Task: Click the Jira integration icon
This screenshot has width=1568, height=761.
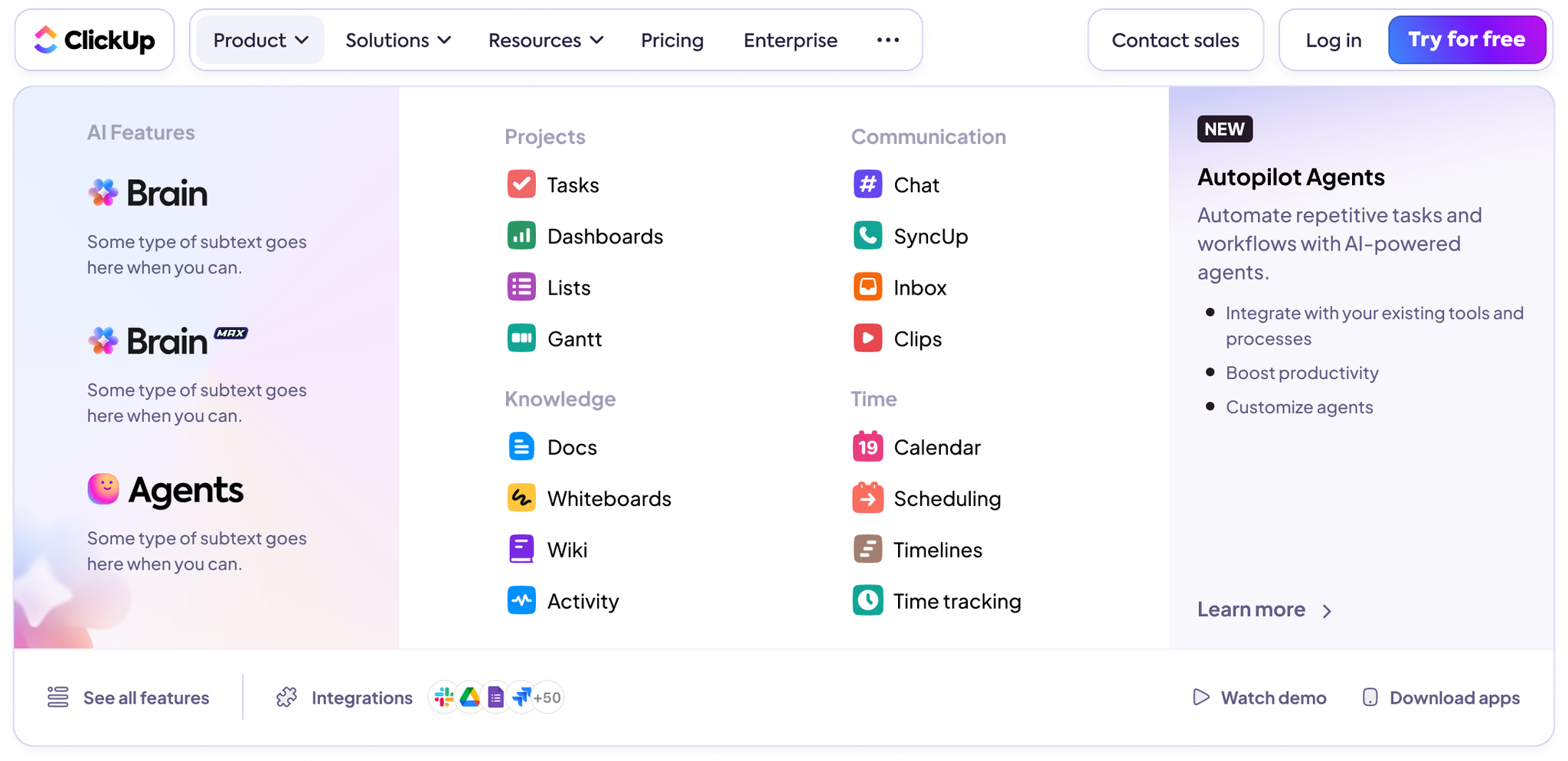Action: tap(522, 697)
